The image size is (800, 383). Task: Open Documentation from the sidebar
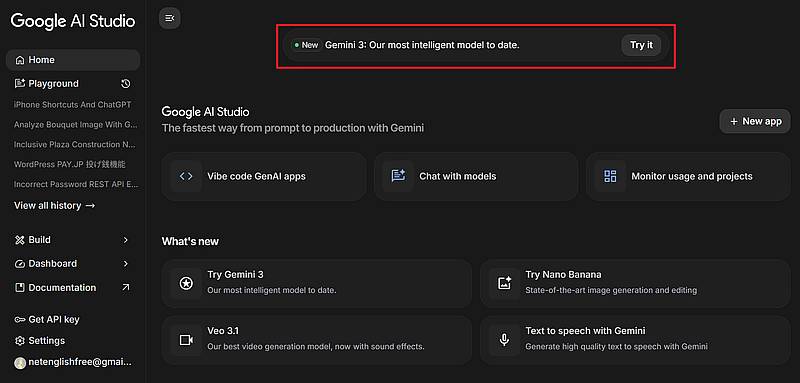tap(73, 288)
